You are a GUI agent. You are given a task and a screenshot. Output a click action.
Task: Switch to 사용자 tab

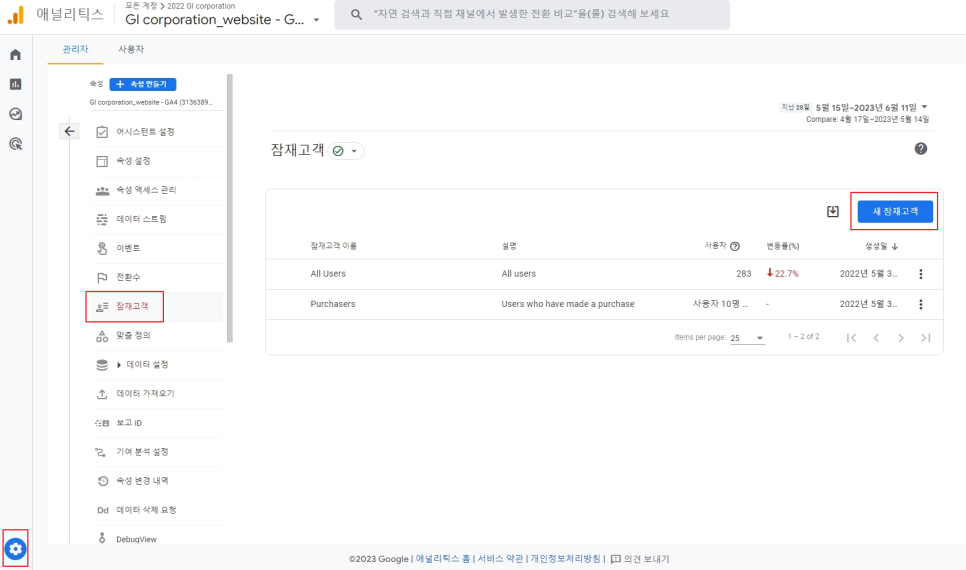pyautogui.click(x=131, y=49)
